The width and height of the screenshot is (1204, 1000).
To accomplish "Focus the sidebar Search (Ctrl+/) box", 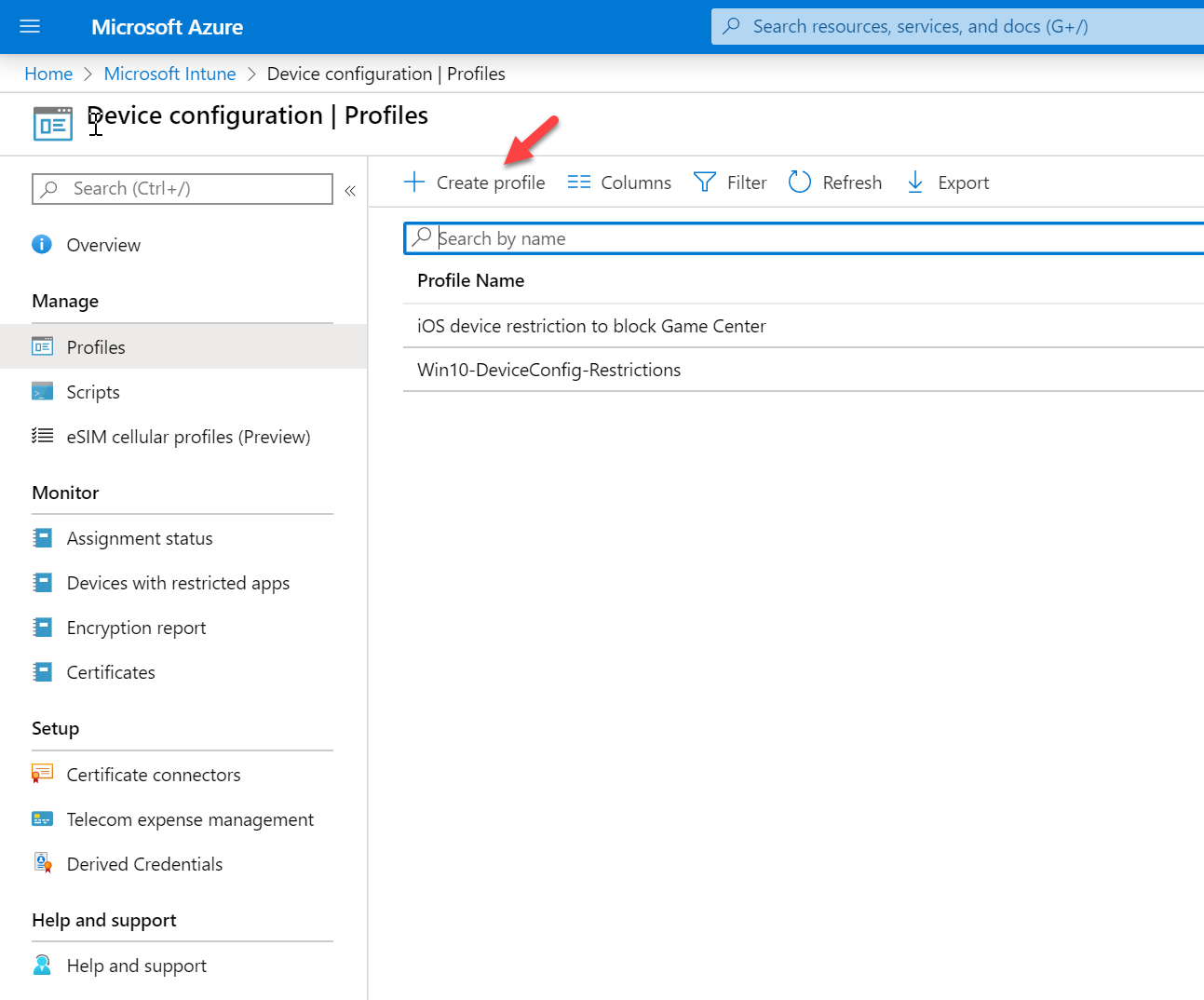I will tap(183, 188).
